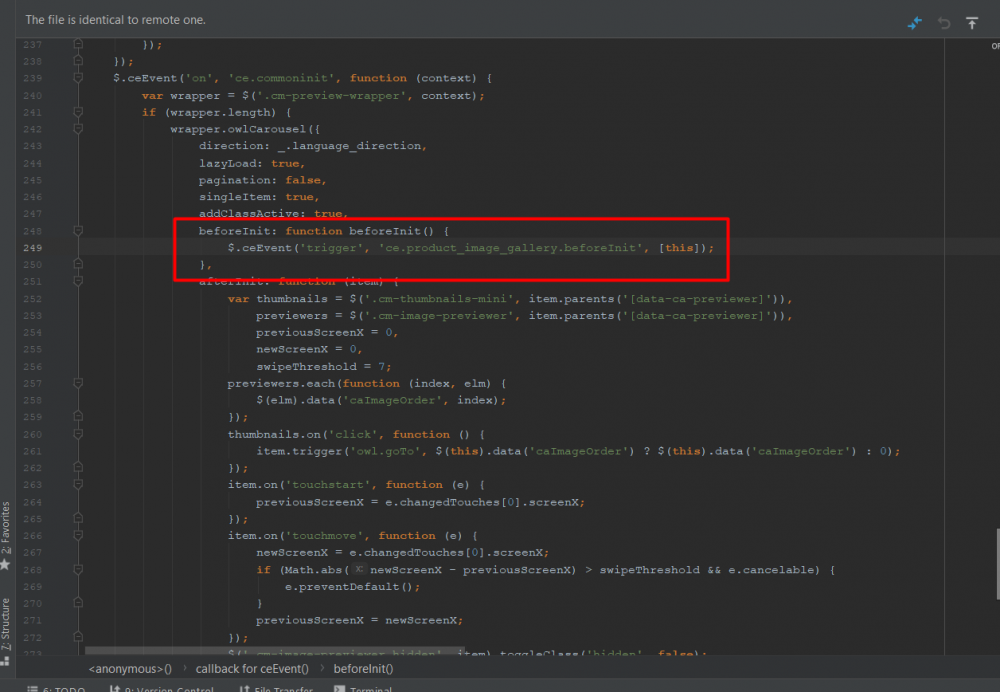This screenshot has height=692, width=1000.
Task: Click the inline hint icon before newScreenX
Action: (358, 569)
